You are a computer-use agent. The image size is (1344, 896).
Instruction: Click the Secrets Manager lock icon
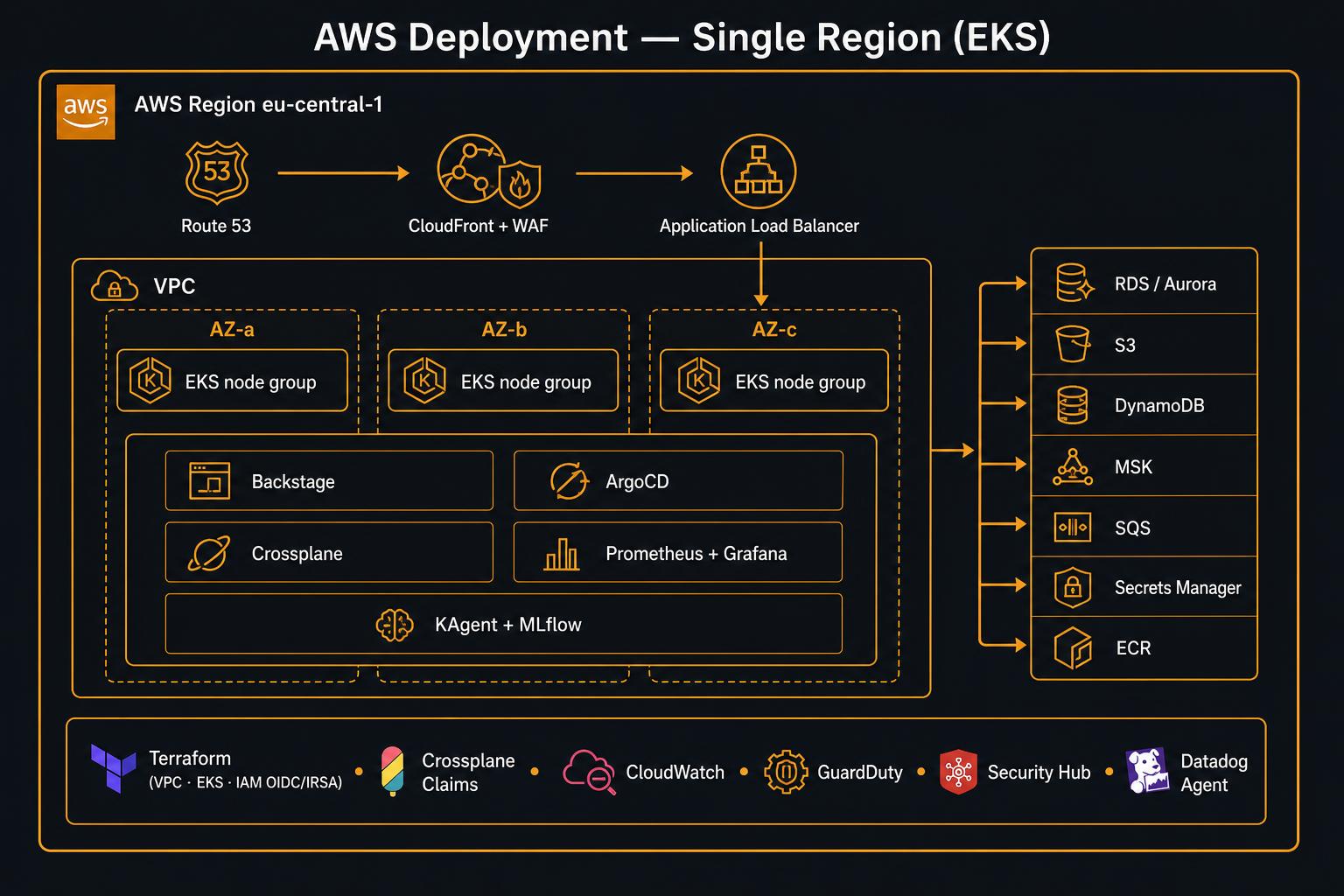1073,587
